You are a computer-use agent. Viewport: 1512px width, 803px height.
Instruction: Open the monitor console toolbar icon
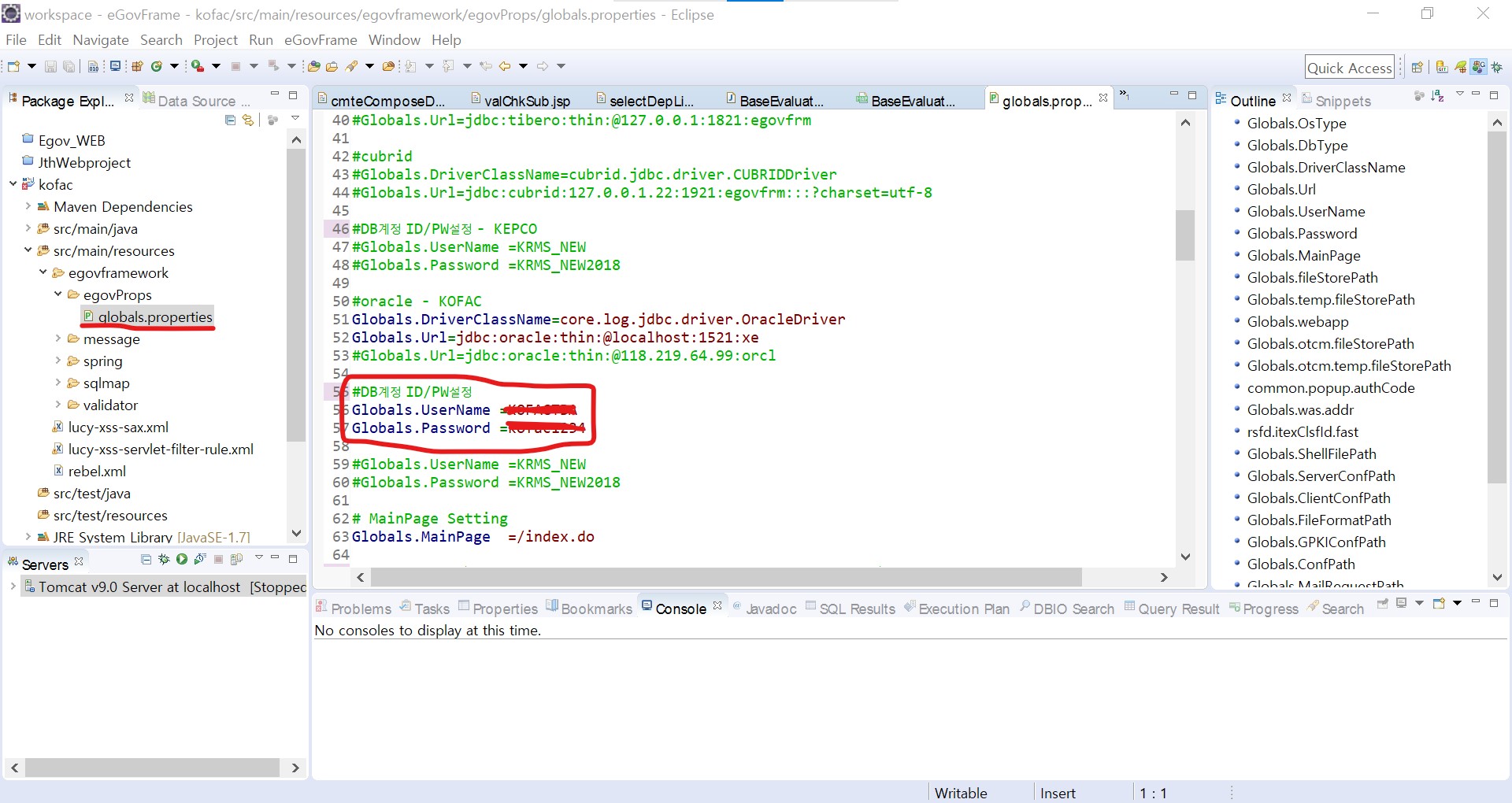click(x=115, y=66)
